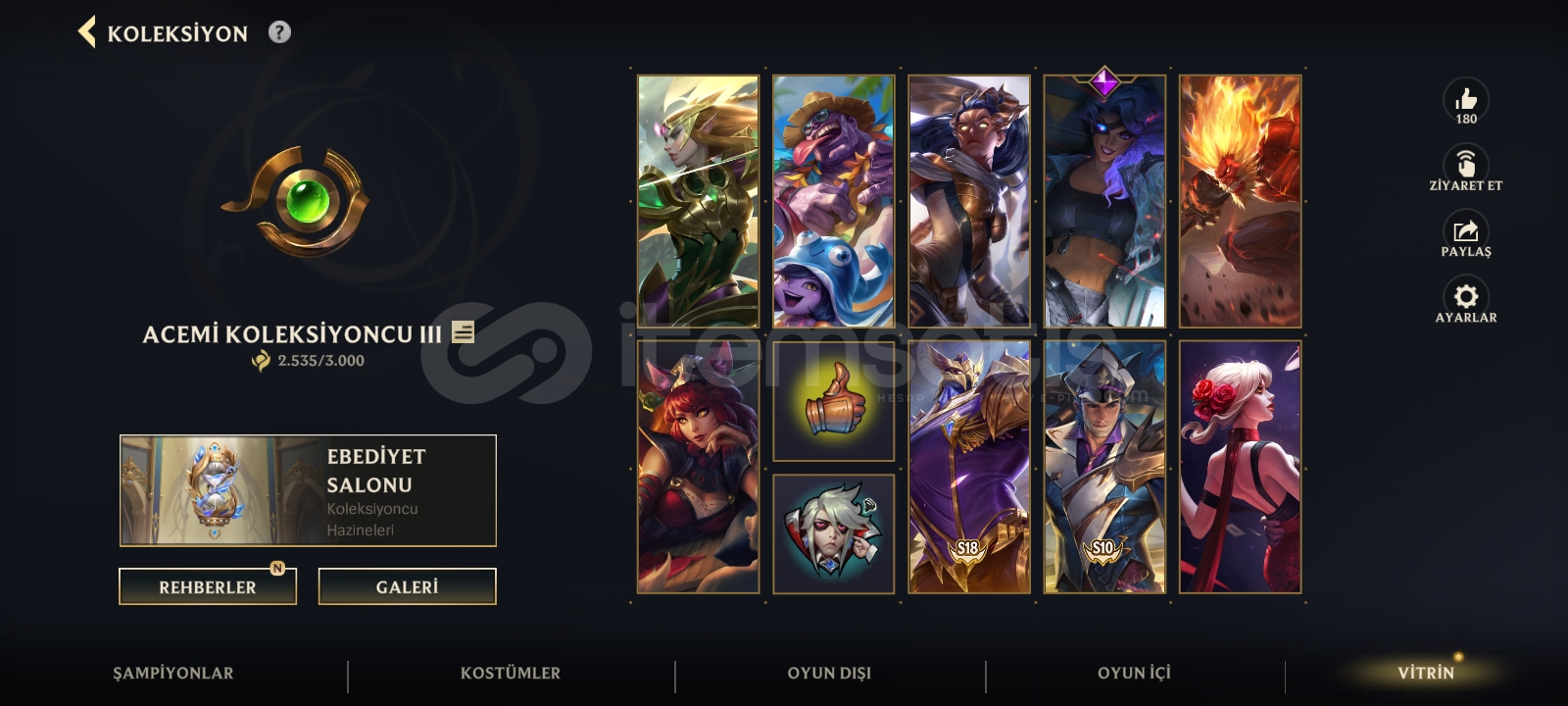Select the flaming skull skin card
The image size is (1568, 706).
coord(1241,202)
